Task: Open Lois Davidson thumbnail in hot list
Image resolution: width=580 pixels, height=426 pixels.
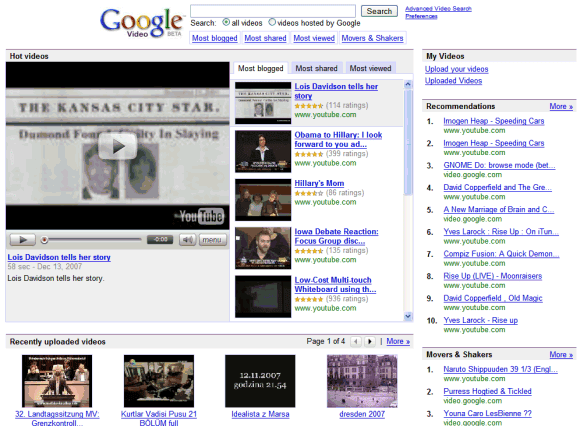Action: tap(263, 103)
